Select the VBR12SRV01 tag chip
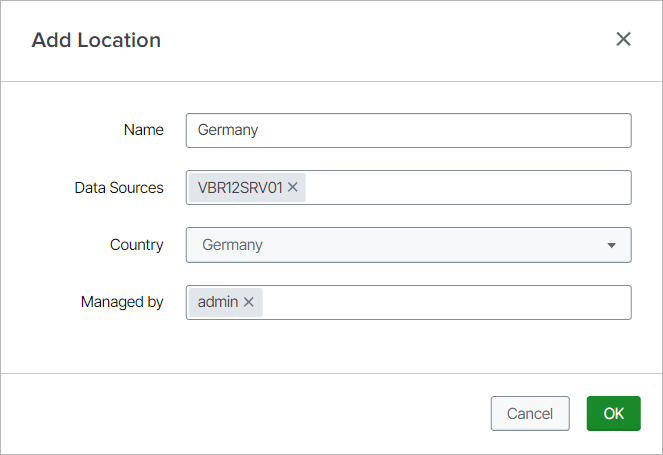 point(240,187)
